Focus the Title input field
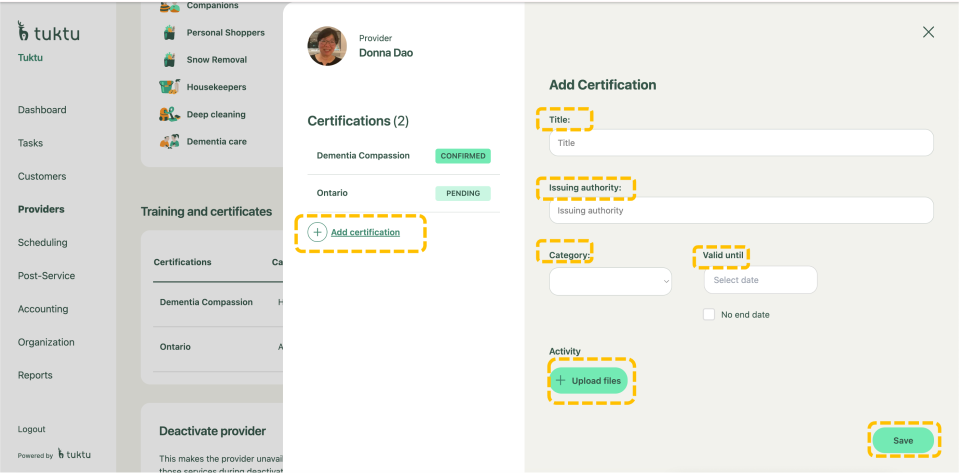 [x=740, y=143]
